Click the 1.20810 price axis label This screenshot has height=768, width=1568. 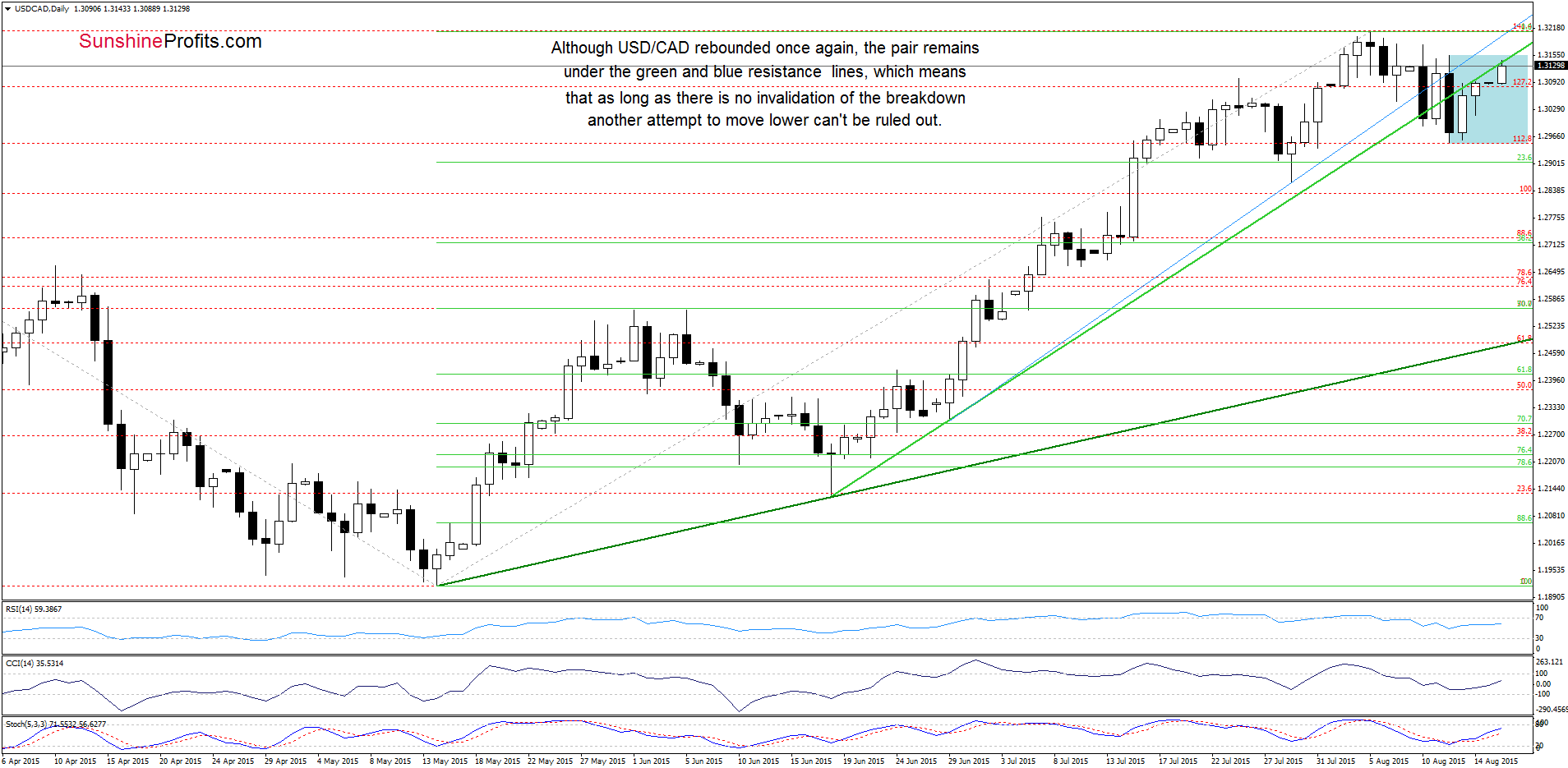click(x=1552, y=516)
